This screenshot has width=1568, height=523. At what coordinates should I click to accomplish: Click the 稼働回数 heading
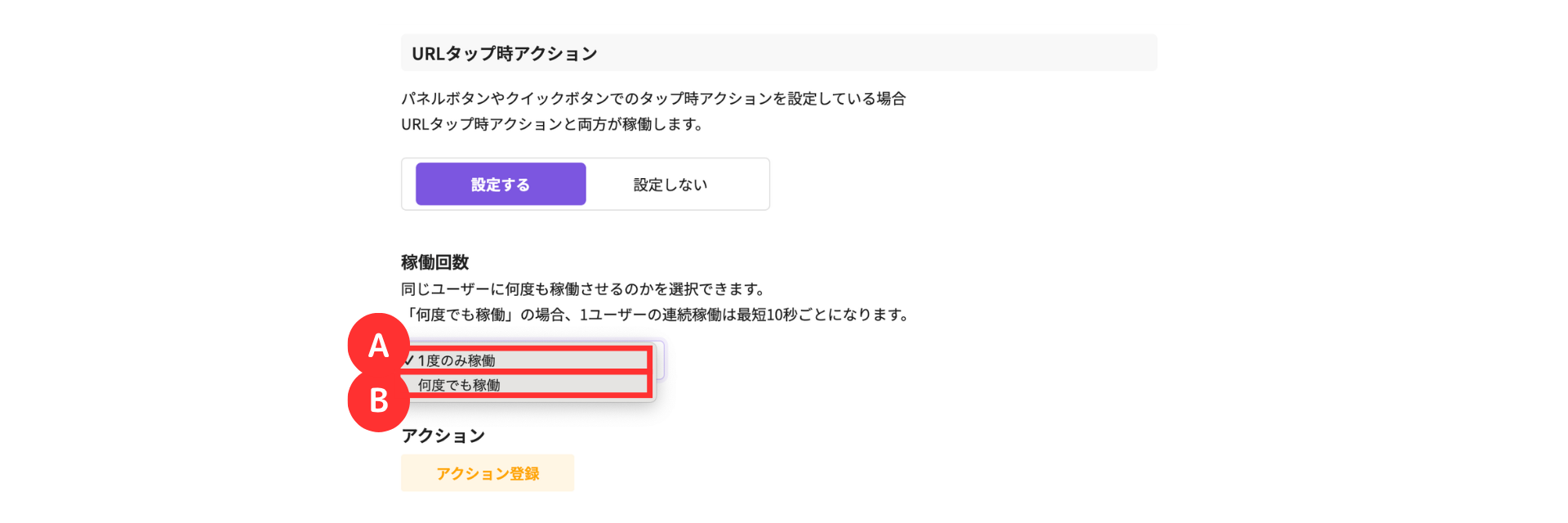434,262
